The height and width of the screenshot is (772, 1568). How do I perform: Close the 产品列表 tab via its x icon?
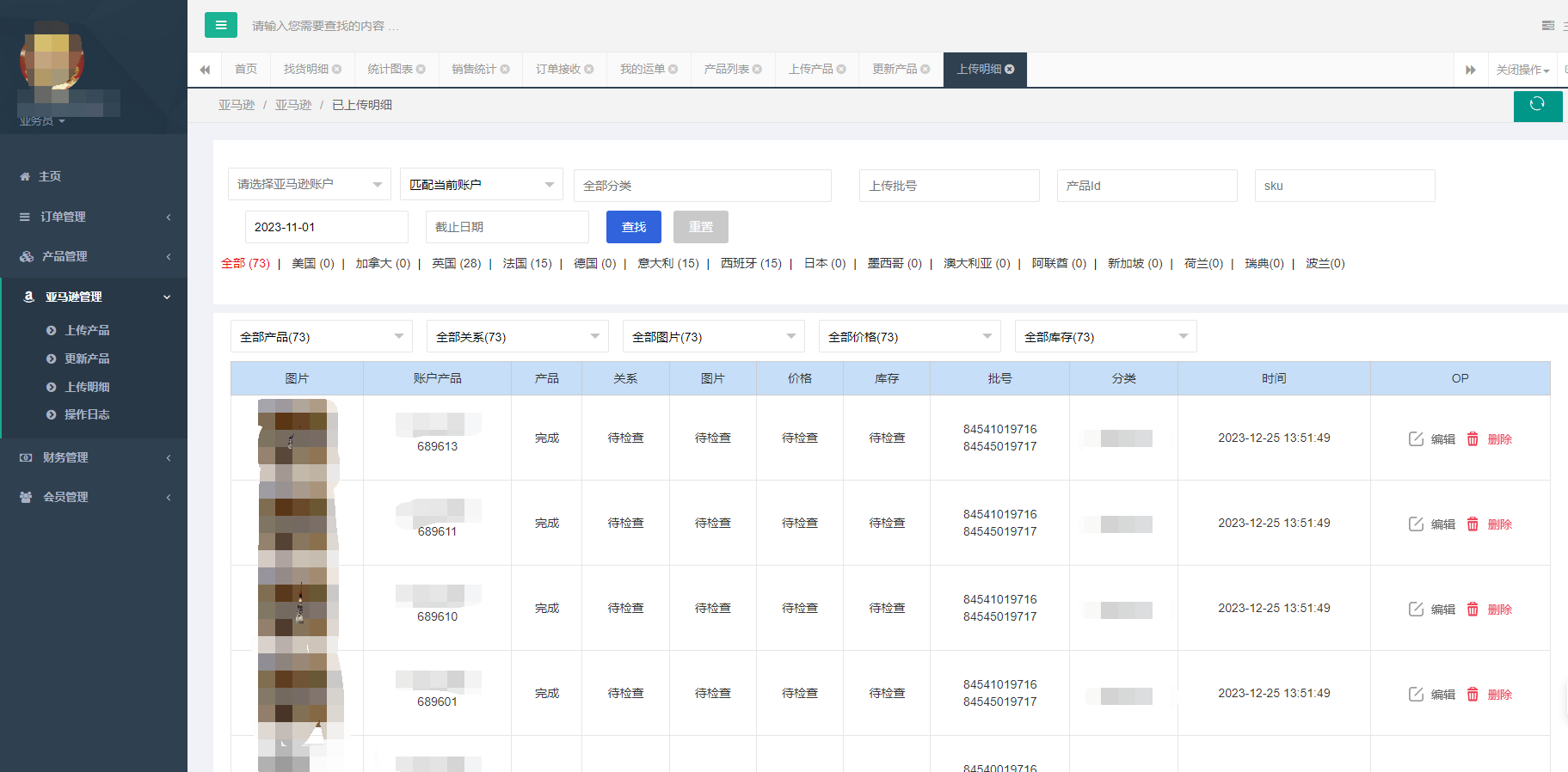coord(757,70)
